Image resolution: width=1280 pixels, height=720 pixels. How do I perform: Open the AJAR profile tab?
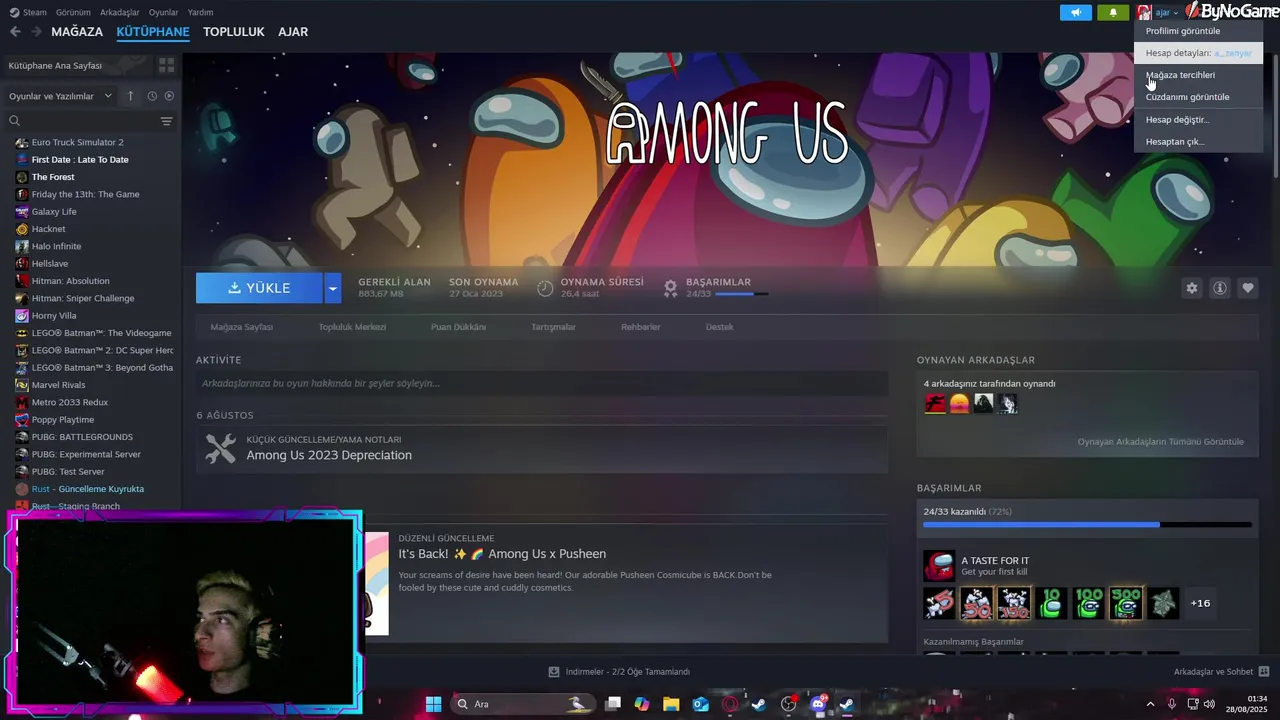tap(293, 32)
